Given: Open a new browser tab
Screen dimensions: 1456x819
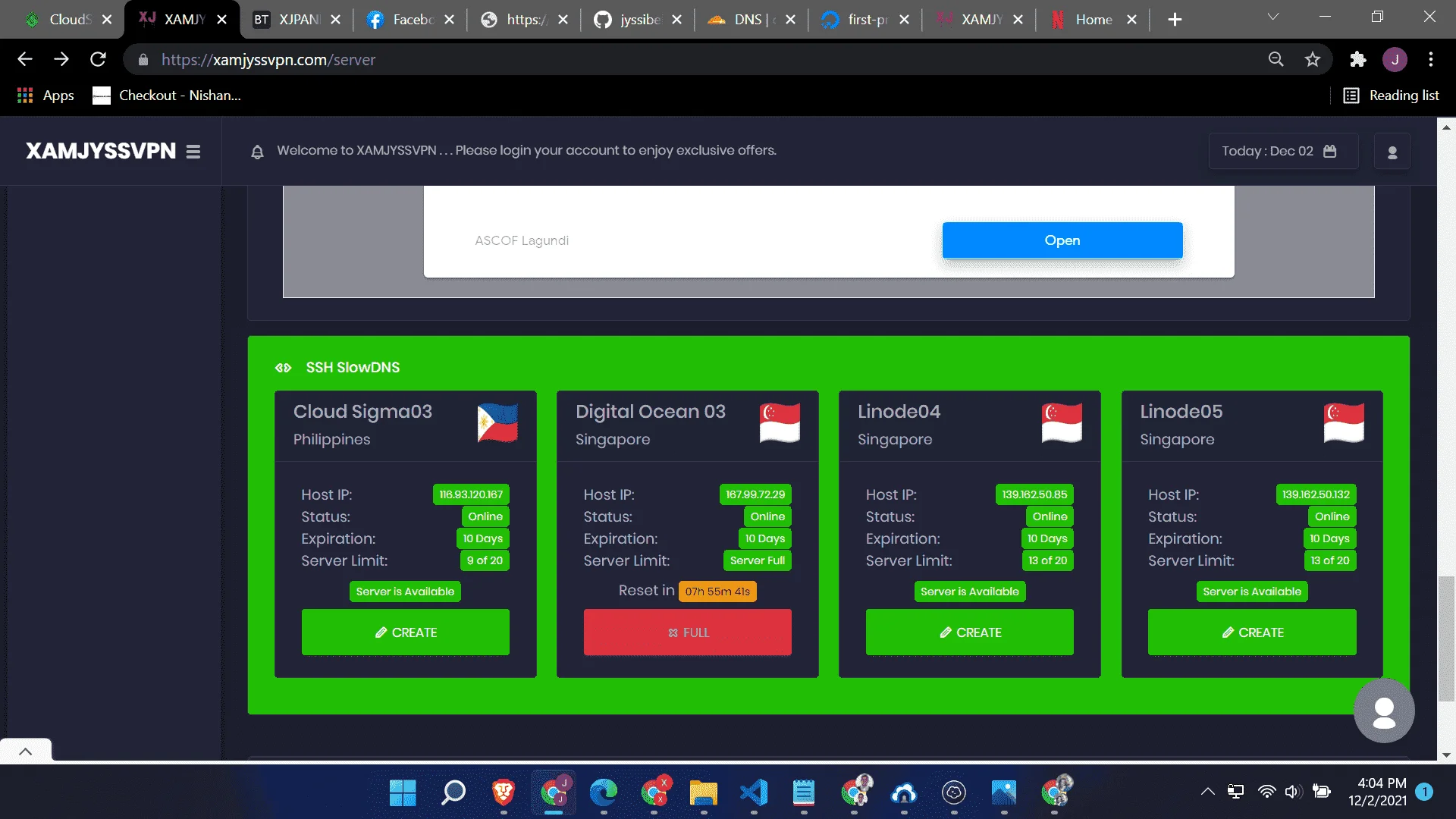Looking at the screenshot, I should coord(1175,20).
